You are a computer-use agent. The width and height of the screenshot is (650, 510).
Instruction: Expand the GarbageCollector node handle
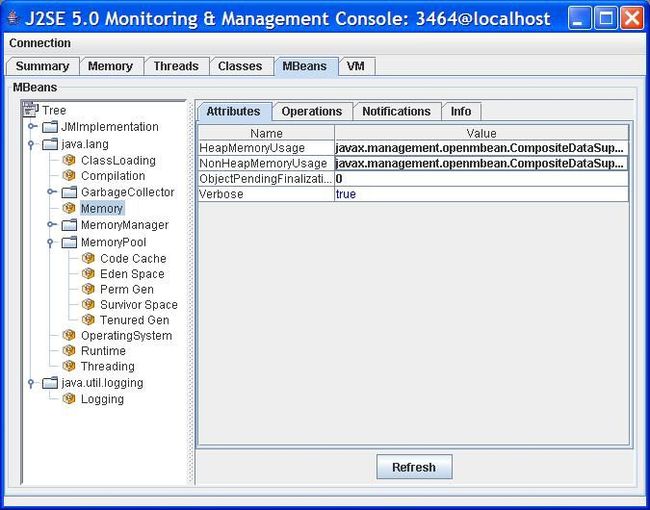tap(51, 192)
